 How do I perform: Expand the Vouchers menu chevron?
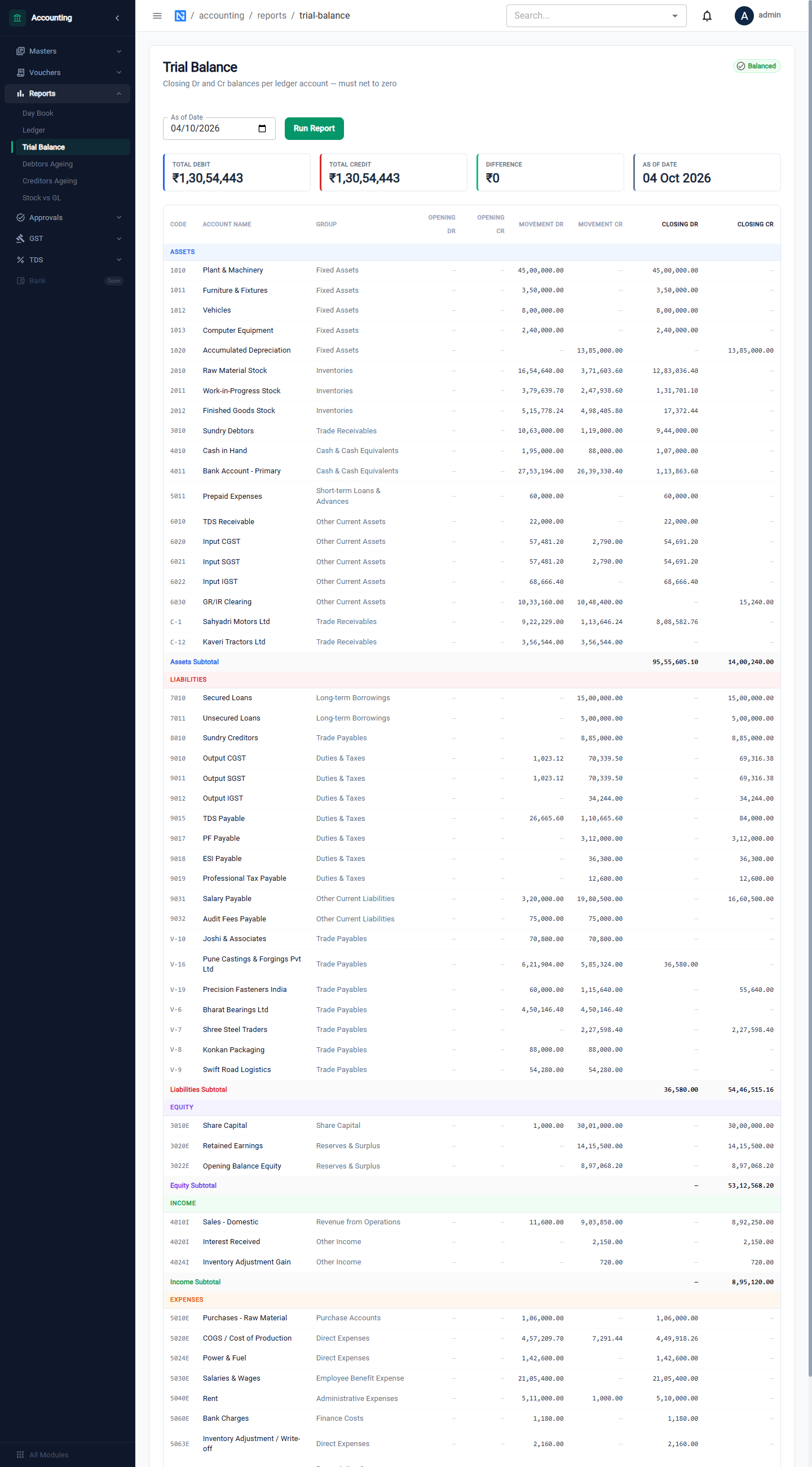tap(119, 72)
